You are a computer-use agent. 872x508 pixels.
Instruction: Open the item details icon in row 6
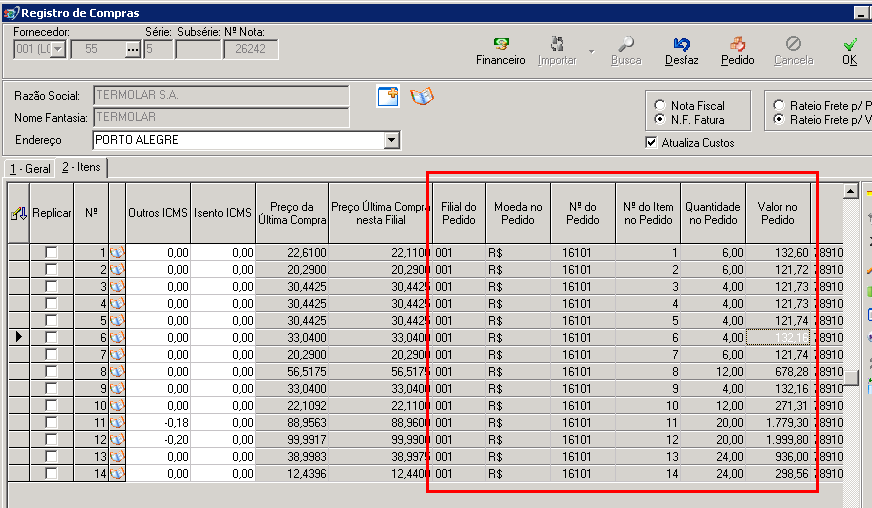tap(117, 338)
